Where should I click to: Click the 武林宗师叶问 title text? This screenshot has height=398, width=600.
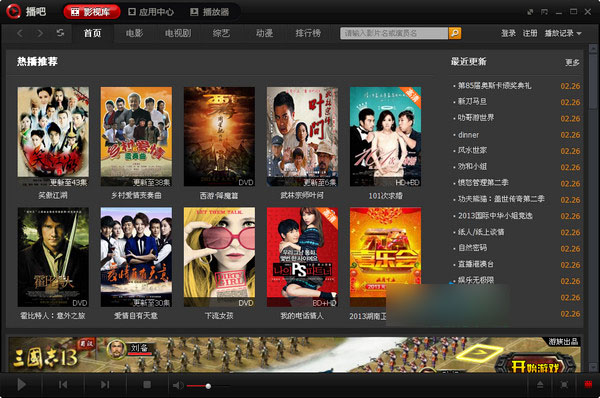click(x=302, y=196)
